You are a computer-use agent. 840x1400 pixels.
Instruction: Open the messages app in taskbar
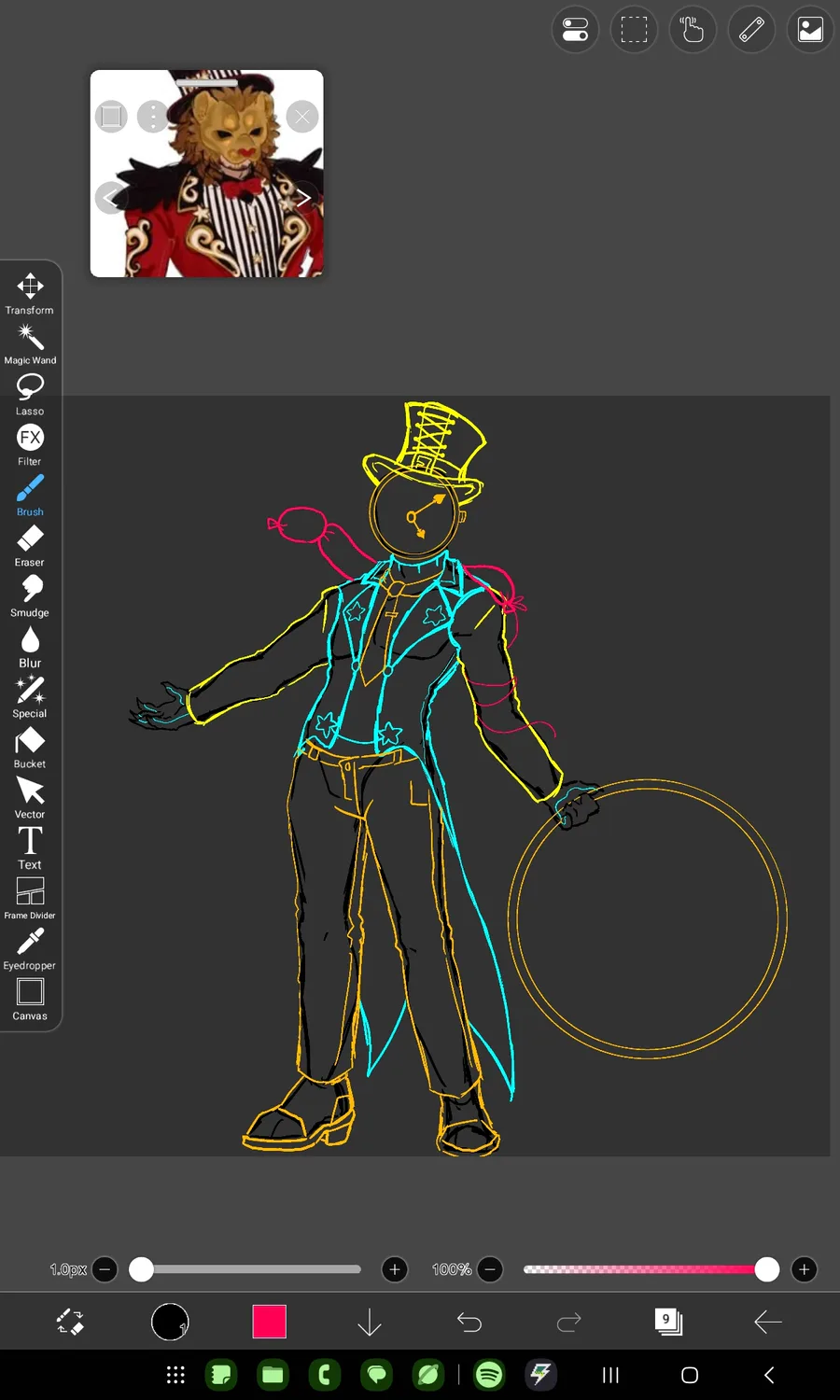377,1375
